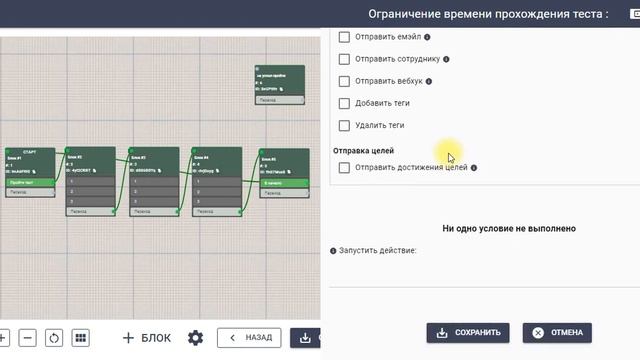Select answer row 3 in block #3
The width and height of the screenshot is (640, 360).
154,201
